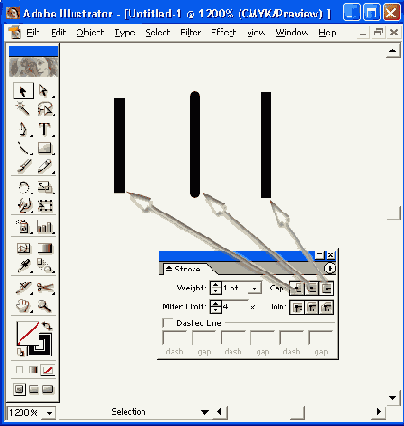This screenshot has width=404, height=426.
Task: Open the Stroke palette flyout menu
Action: (330, 268)
